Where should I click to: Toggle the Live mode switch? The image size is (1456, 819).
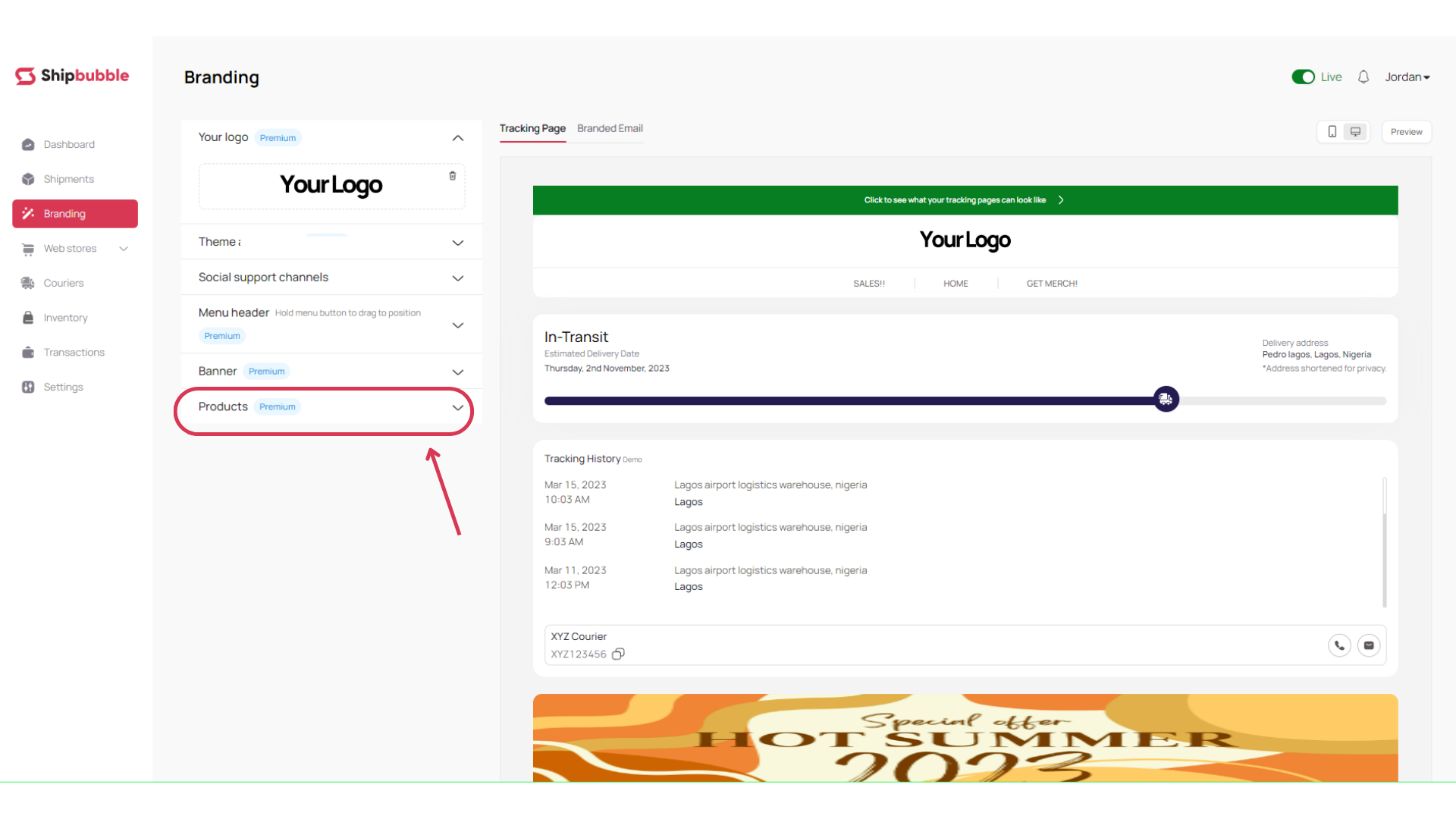[x=1303, y=77]
